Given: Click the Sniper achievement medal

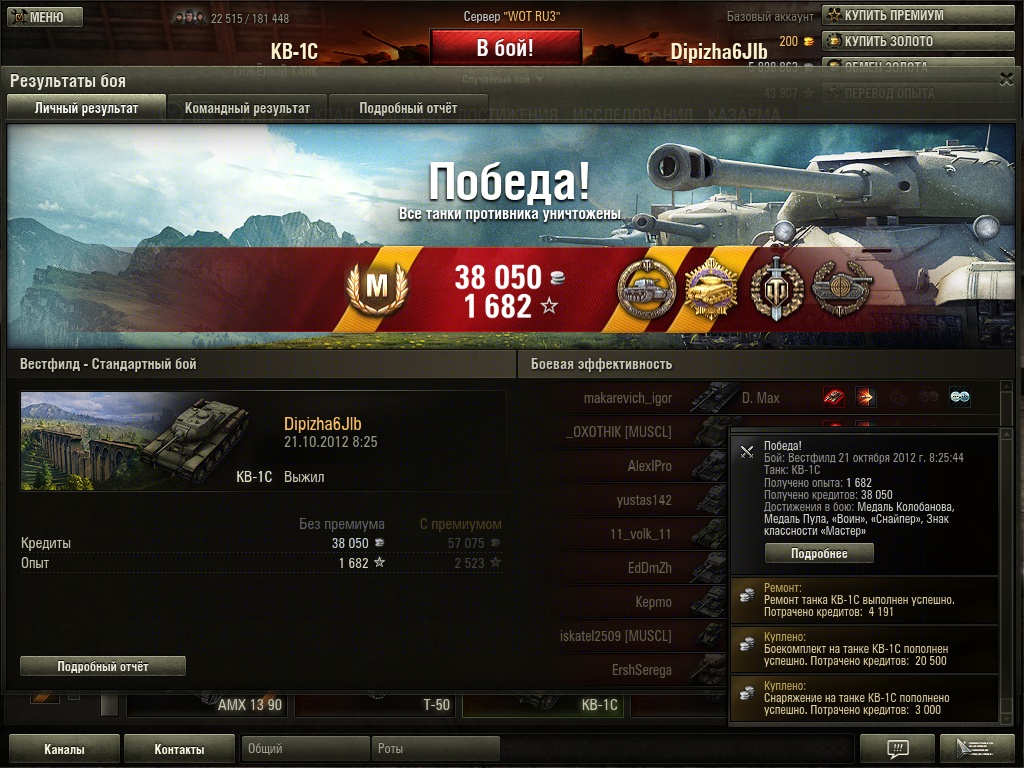Looking at the screenshot, I should point(841,288).
